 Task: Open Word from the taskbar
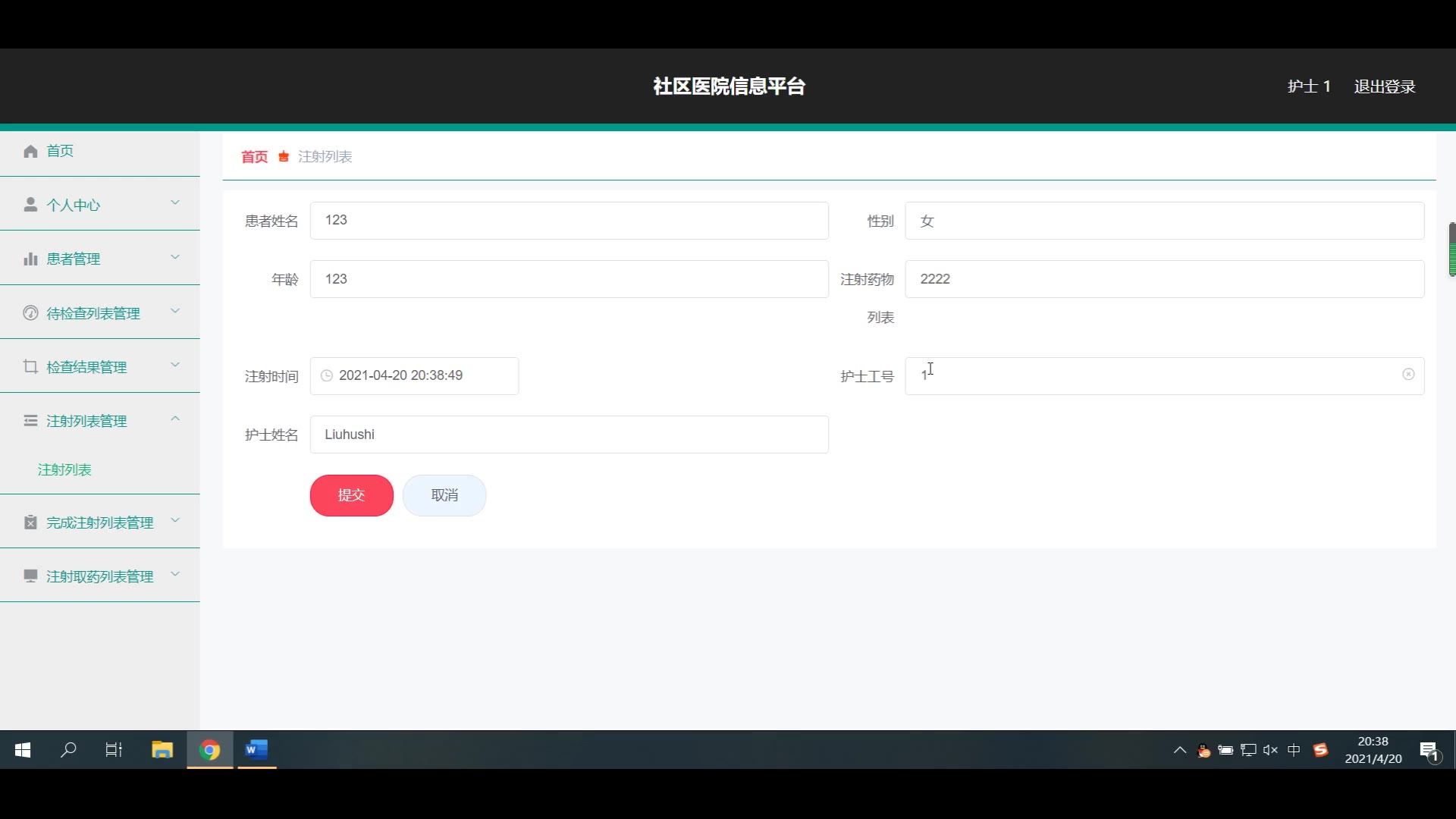pyautogui.click(x=256, y=750)
